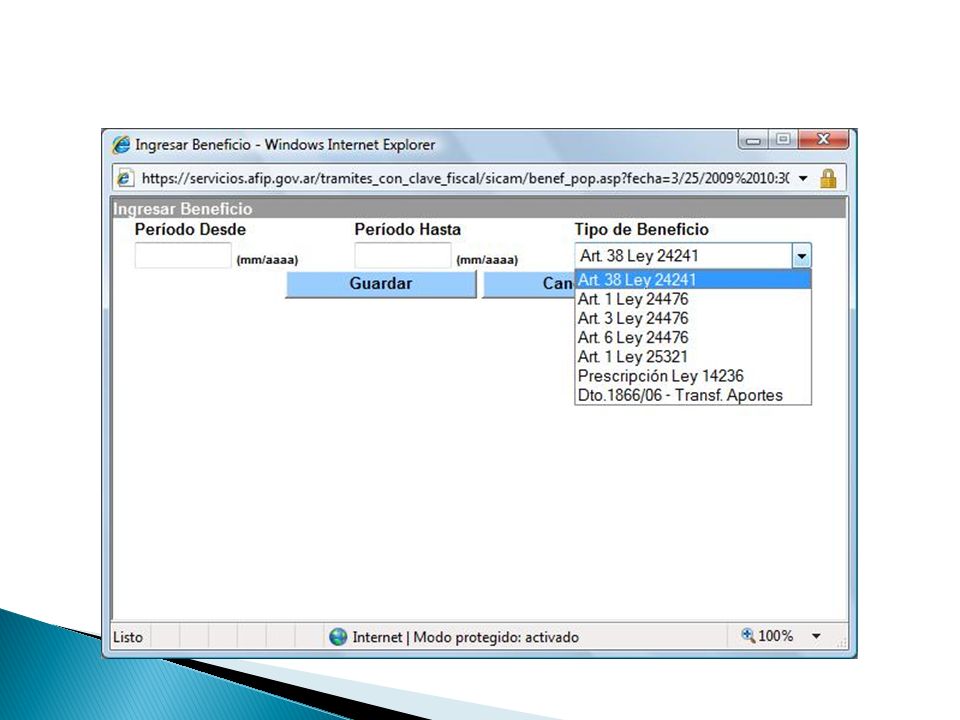960x720 pixels.
Task: Click the zoom magnifier icon in status bar
Action: point(748,635)
